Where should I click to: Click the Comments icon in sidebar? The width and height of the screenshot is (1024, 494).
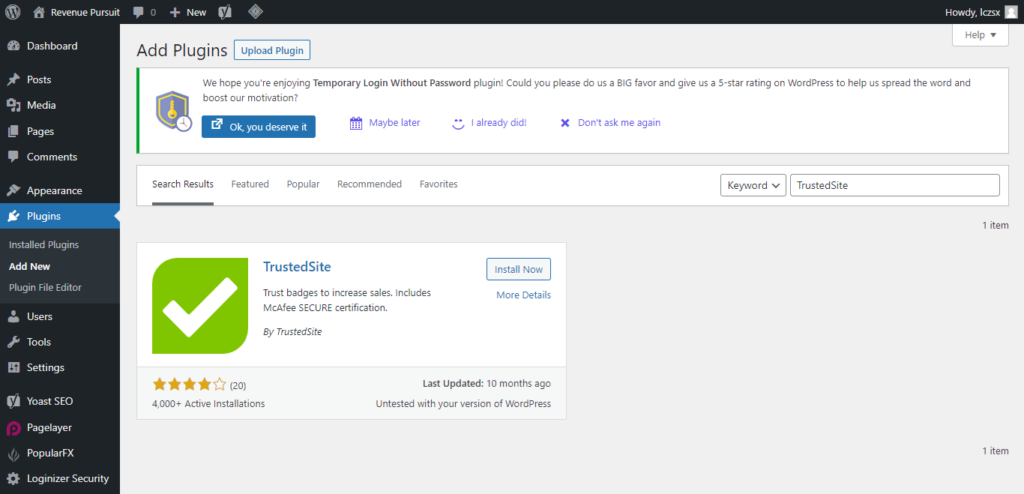(x=13, y=157)
